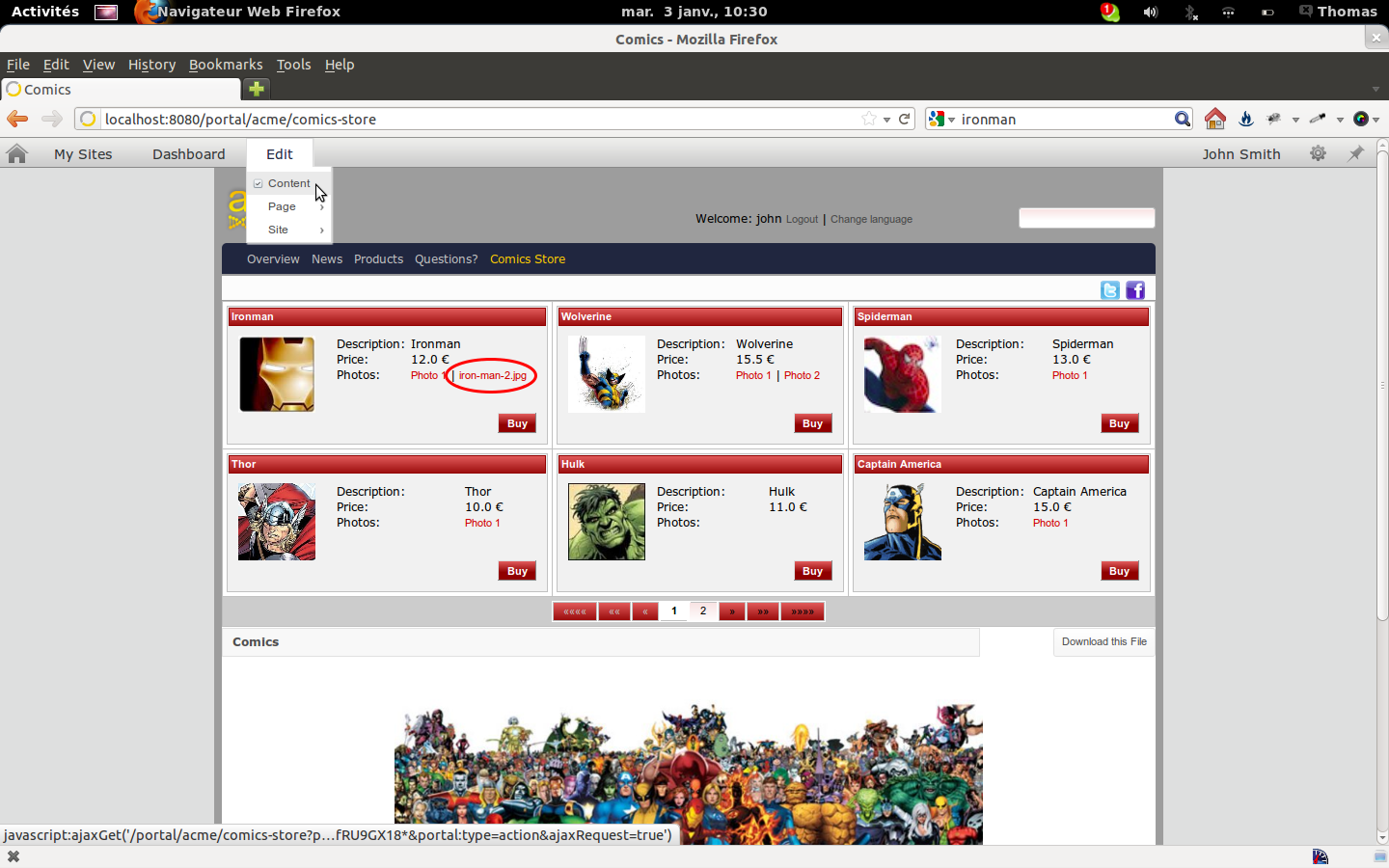
Task: Navigate to the News page
Action: 327,259
